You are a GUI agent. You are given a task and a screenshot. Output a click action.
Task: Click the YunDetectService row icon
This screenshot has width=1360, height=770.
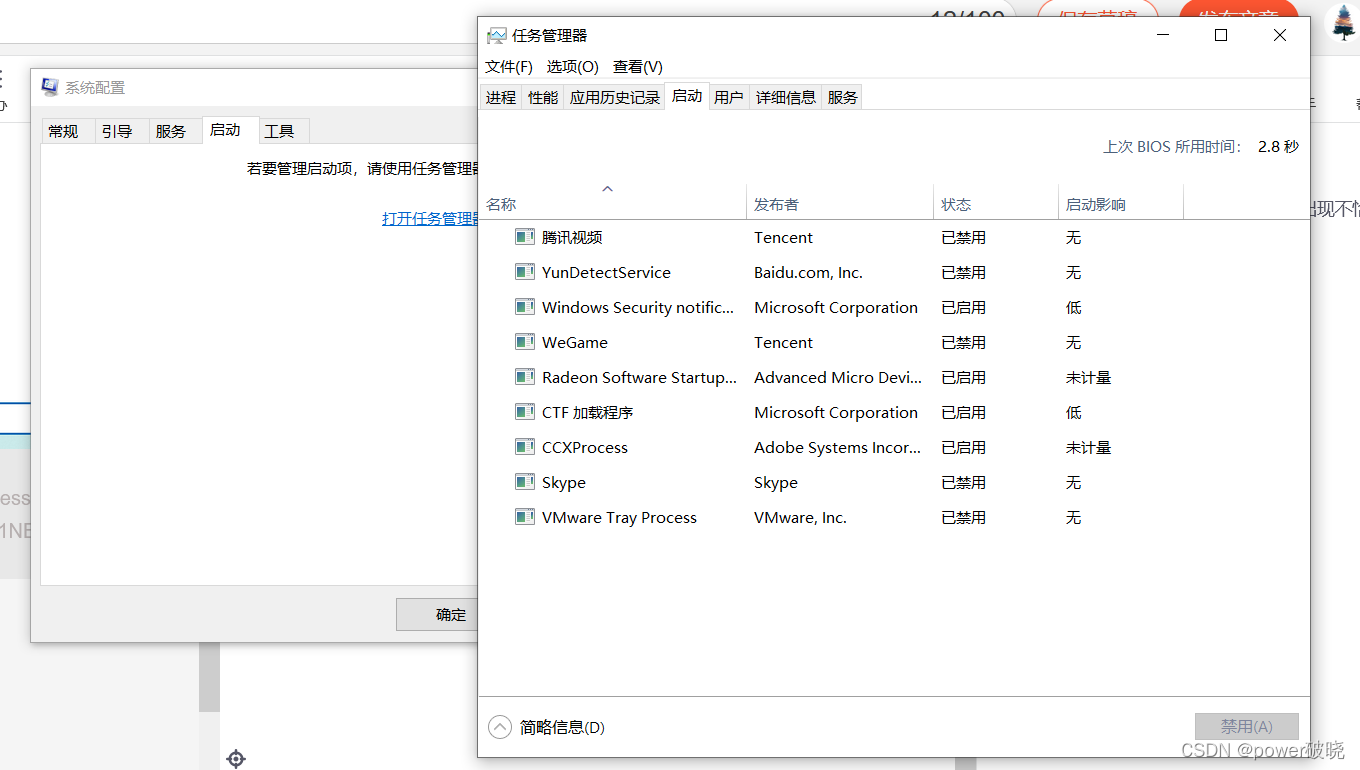coord(524,272)
